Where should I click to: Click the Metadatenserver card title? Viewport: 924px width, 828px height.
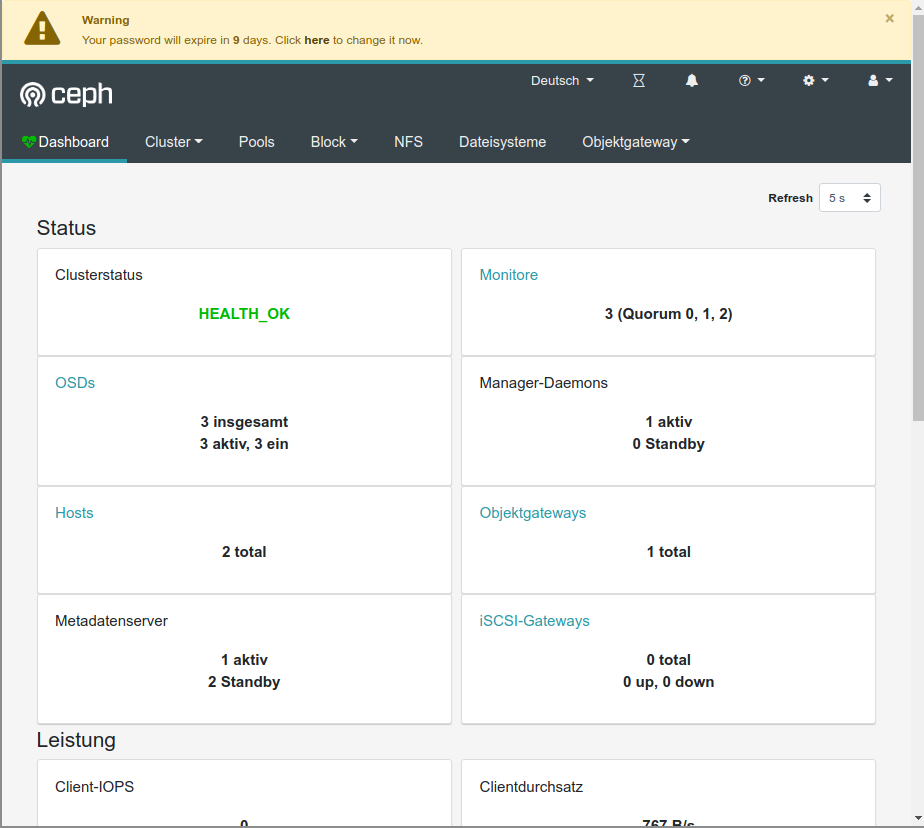tap(111, 621)
